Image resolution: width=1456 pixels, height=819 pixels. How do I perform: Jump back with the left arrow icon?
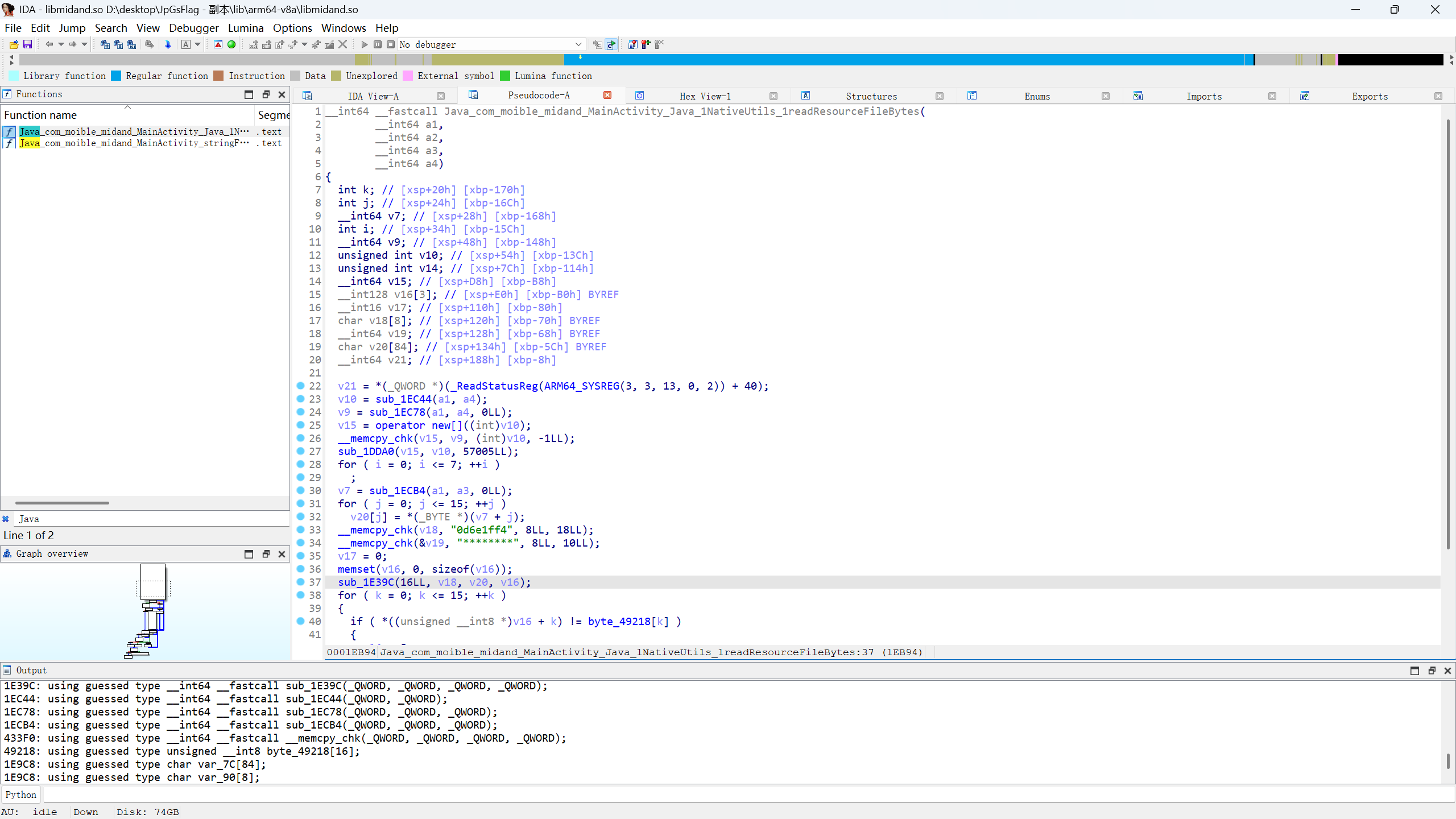[x=49, y=44]
